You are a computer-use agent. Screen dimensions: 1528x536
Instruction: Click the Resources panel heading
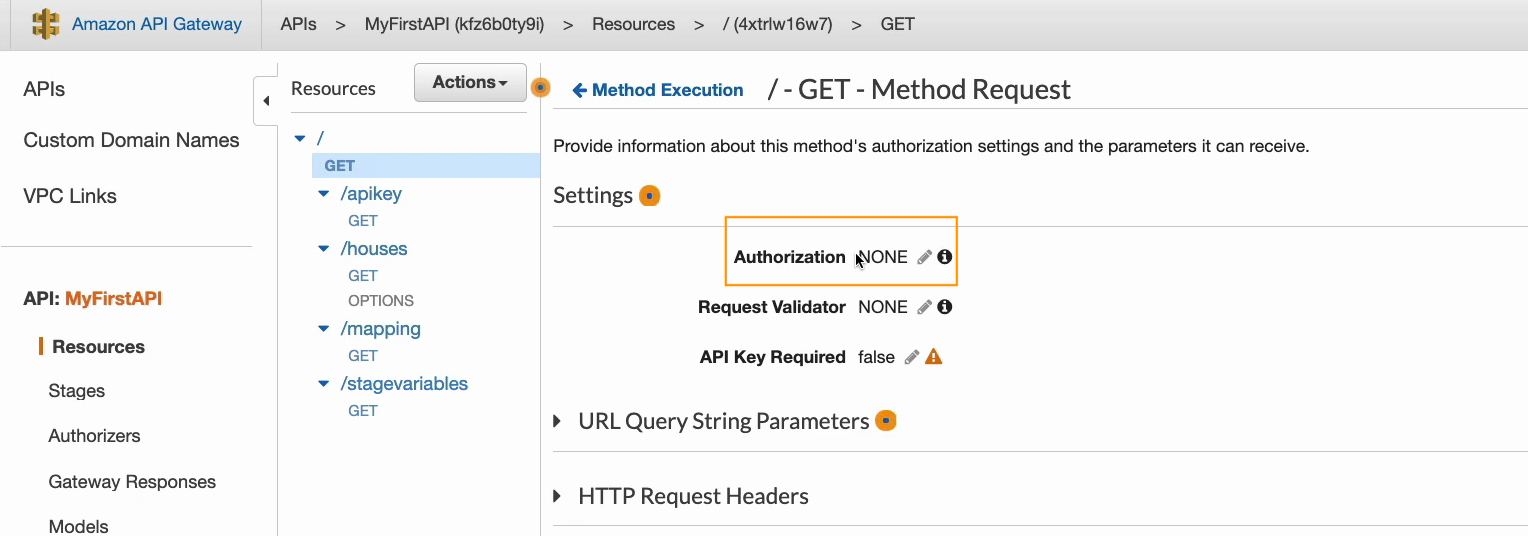click(333, 89)
